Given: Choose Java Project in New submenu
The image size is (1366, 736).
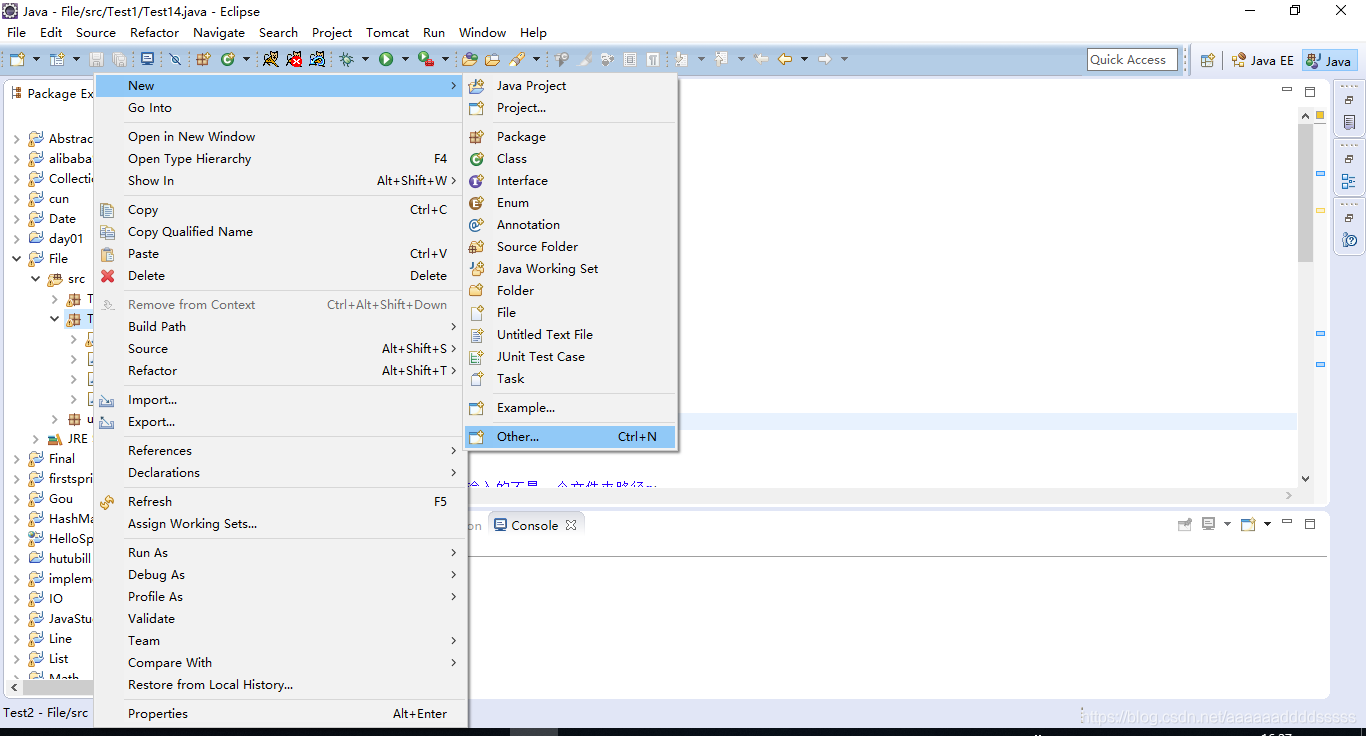Looking at the screenshot, I should point(570,86).
